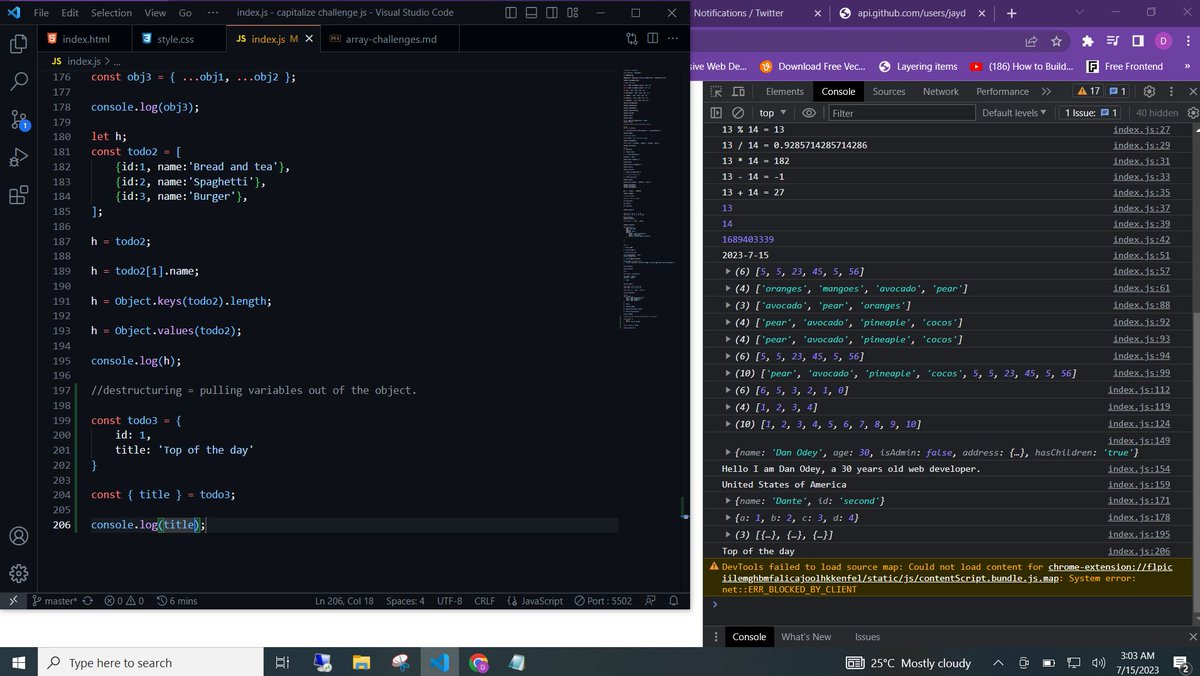
Task: Click the Chrome share page icon
Action: click(x=1031, y=41)
